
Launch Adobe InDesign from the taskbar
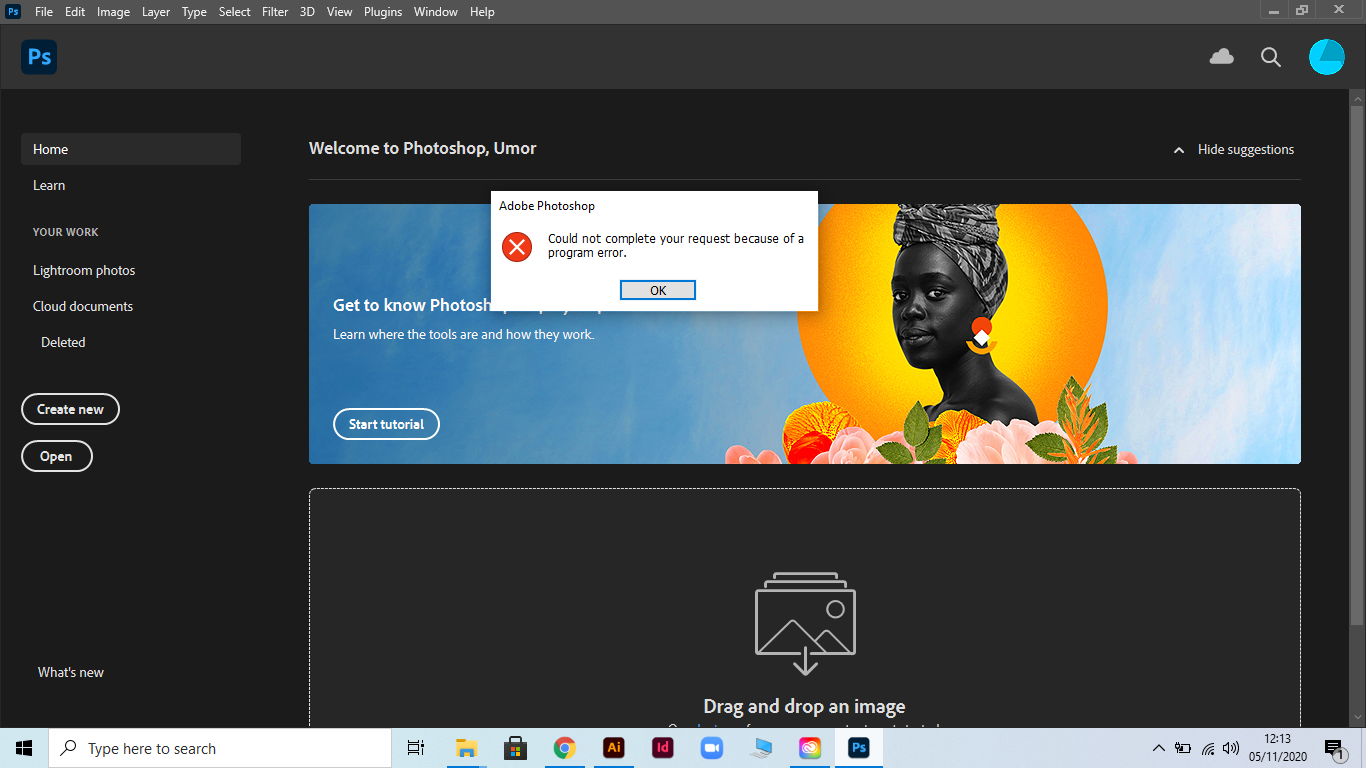tap(662, 747)
